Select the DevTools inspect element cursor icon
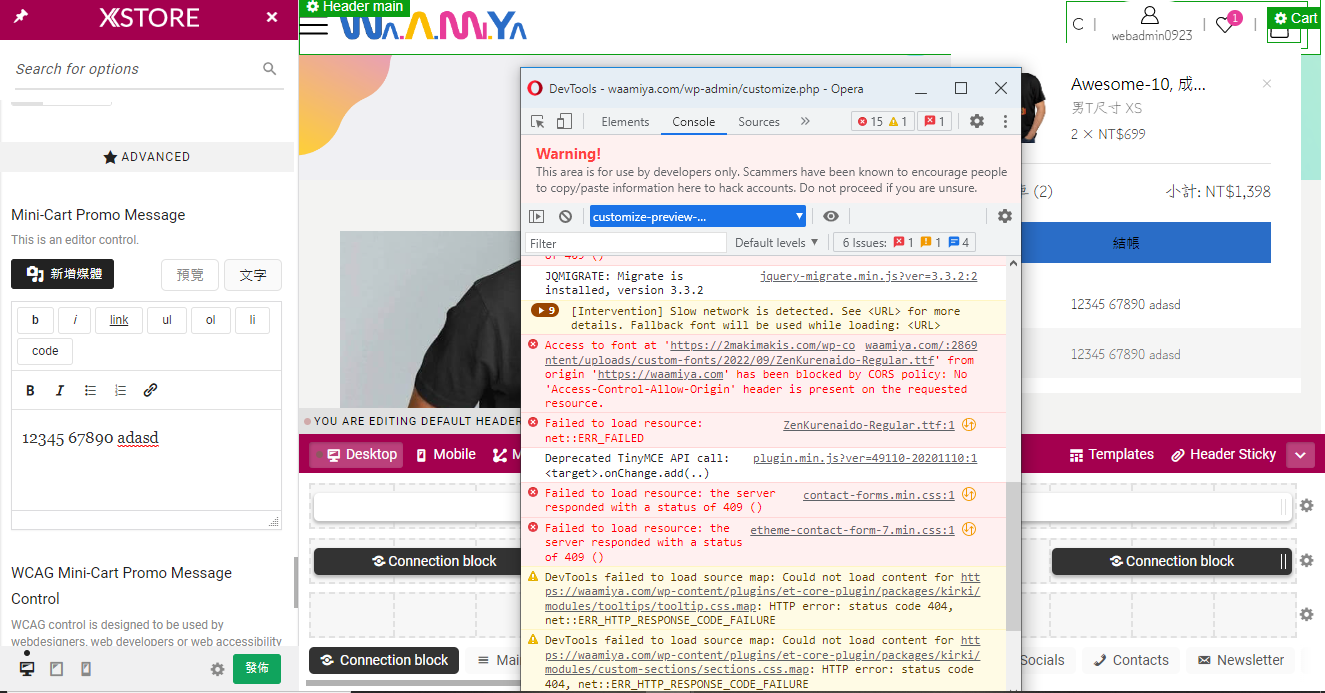This screenshot has height=693, width=1325. coord(538,122)
